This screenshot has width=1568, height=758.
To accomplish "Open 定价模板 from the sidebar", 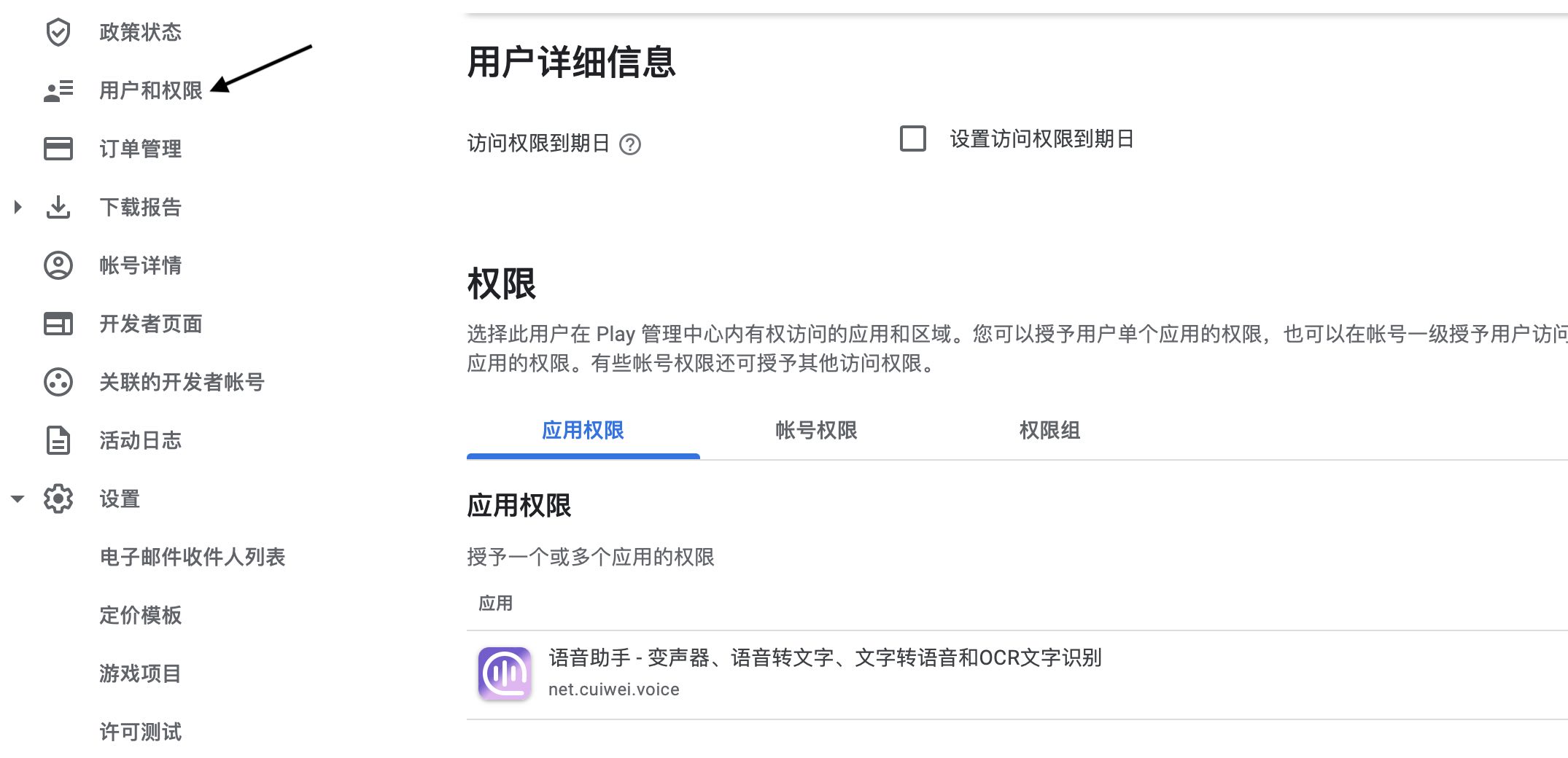I will tap(141, 616).
